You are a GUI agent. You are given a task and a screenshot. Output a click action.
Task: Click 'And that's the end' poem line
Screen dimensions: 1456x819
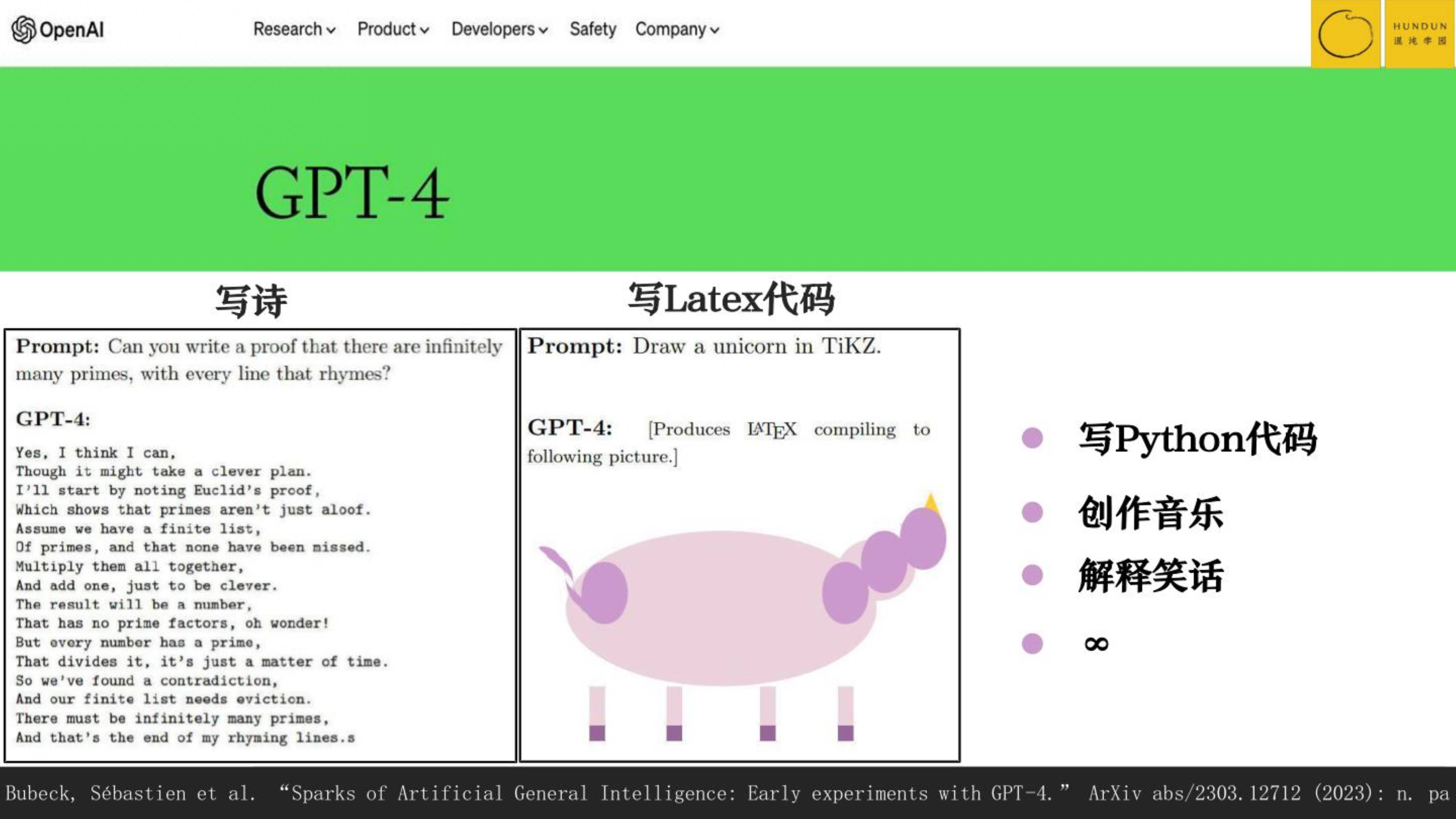coord(185,738)
